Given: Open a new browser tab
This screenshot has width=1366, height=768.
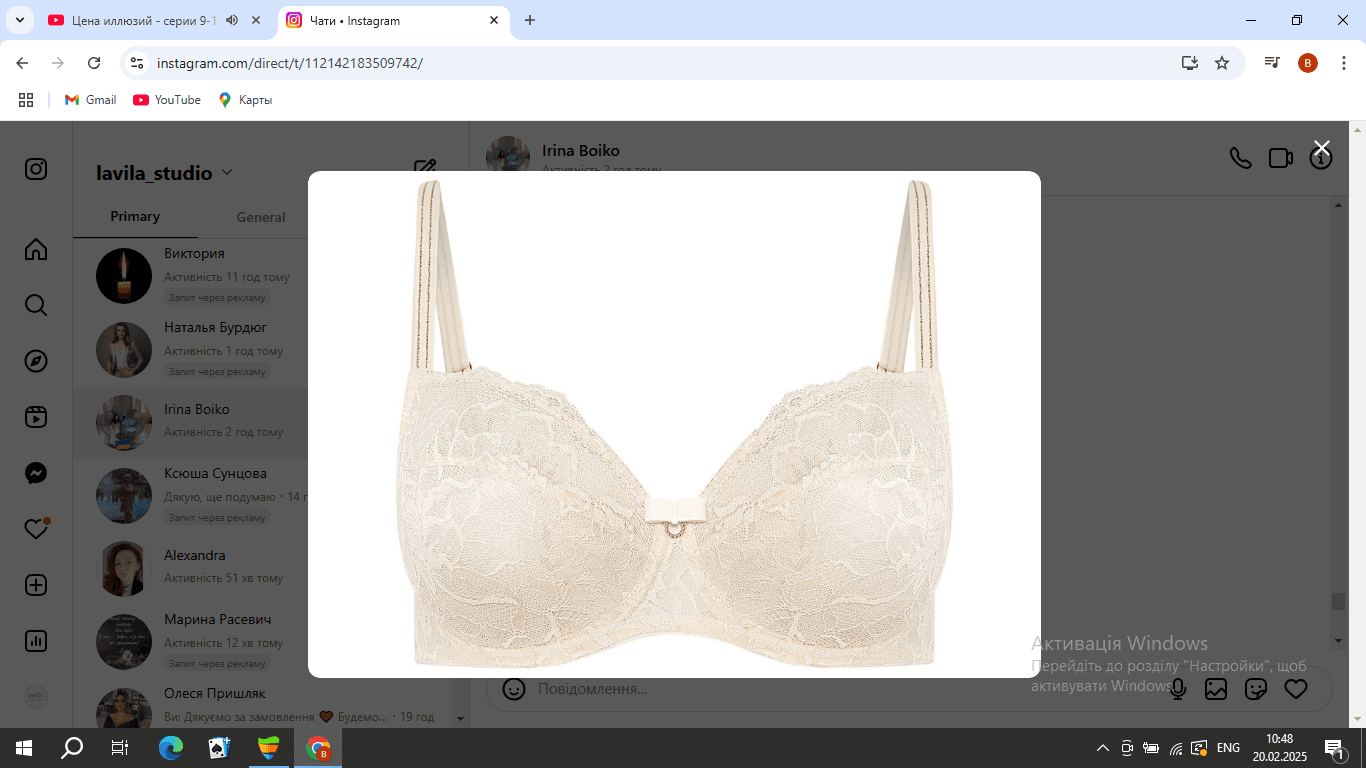Looking at the screenshot, I should point(530,20).
